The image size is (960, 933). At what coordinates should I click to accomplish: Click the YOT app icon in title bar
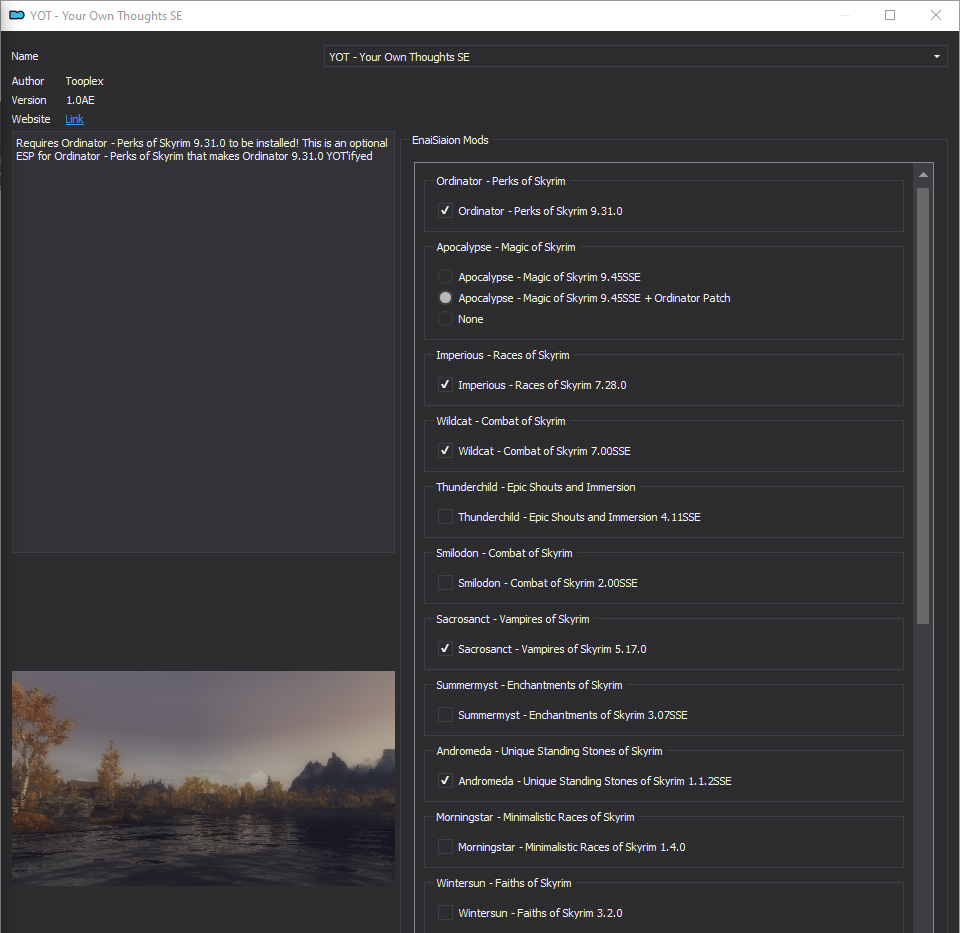(x=17, y=15)
